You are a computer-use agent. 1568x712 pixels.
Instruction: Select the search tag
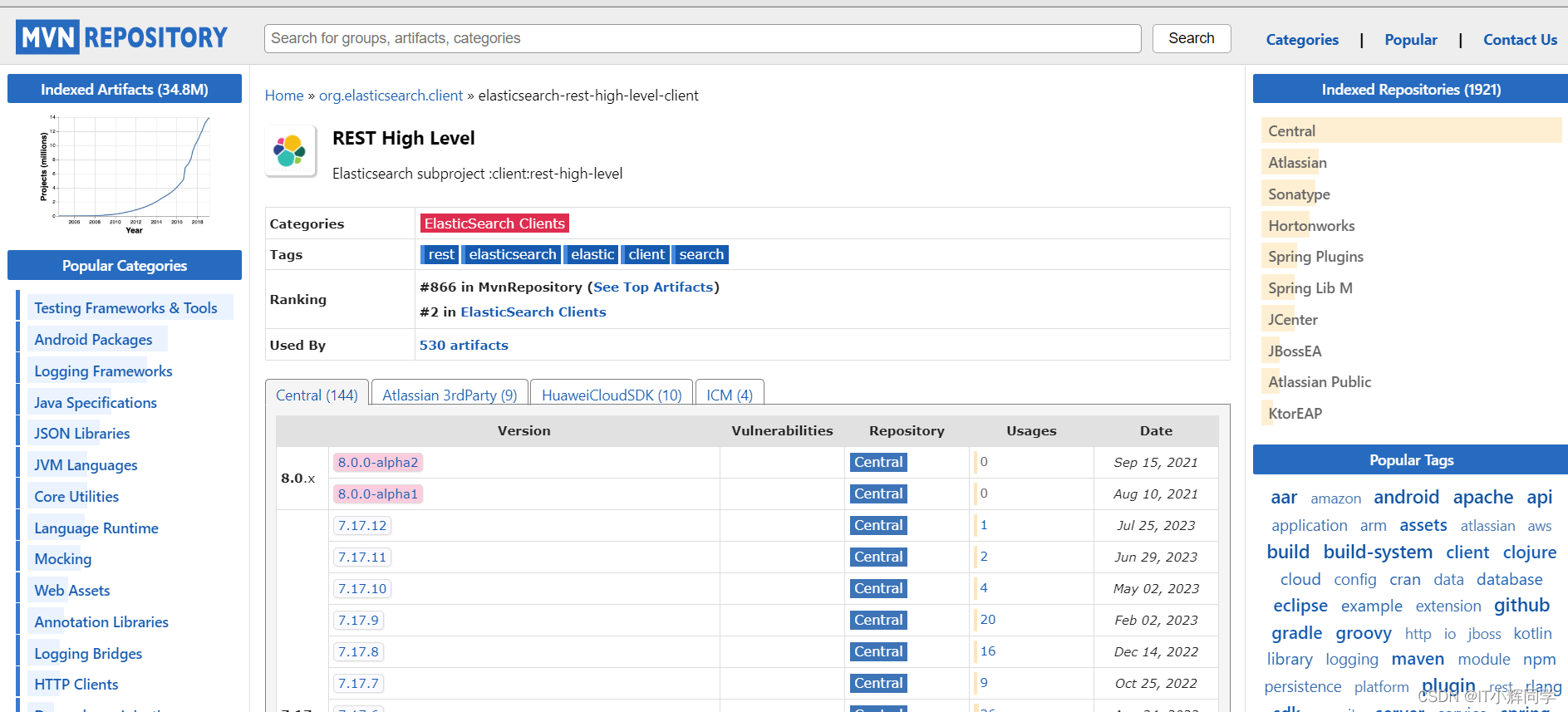click(700, 254)
